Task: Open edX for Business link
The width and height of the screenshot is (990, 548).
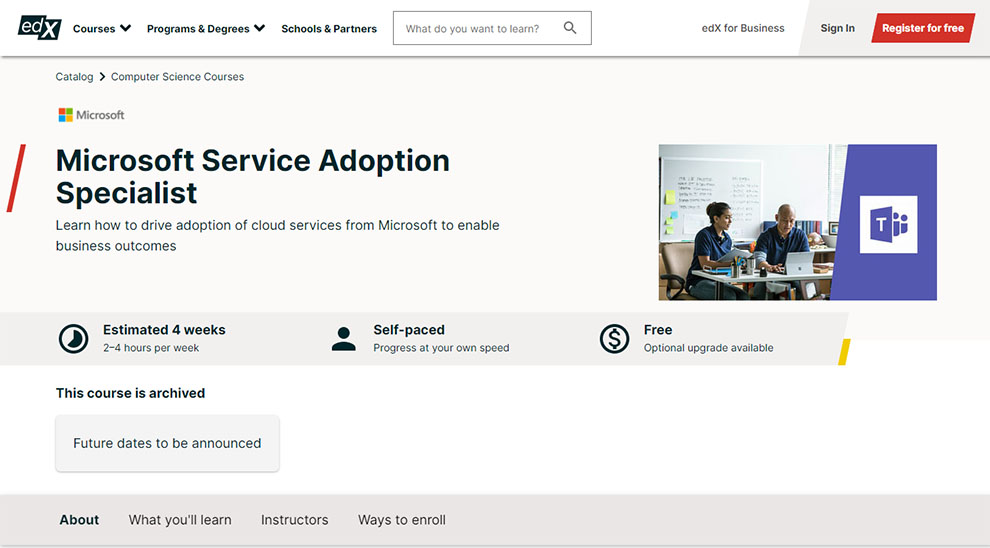Action: tap(743, 28)
